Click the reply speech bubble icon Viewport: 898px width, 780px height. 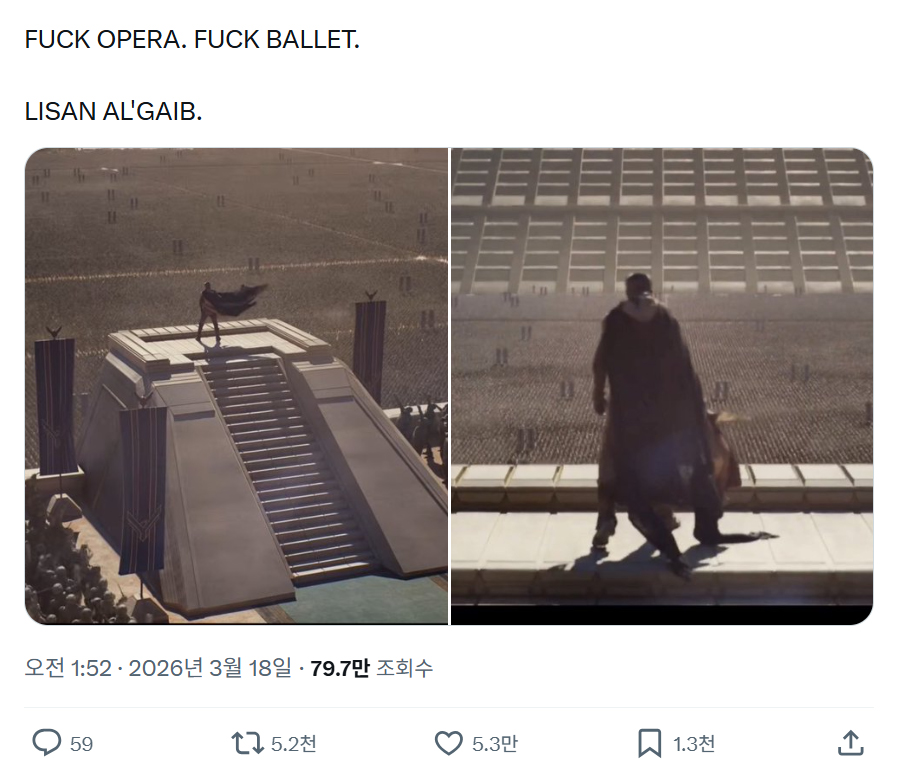[46, 743]
